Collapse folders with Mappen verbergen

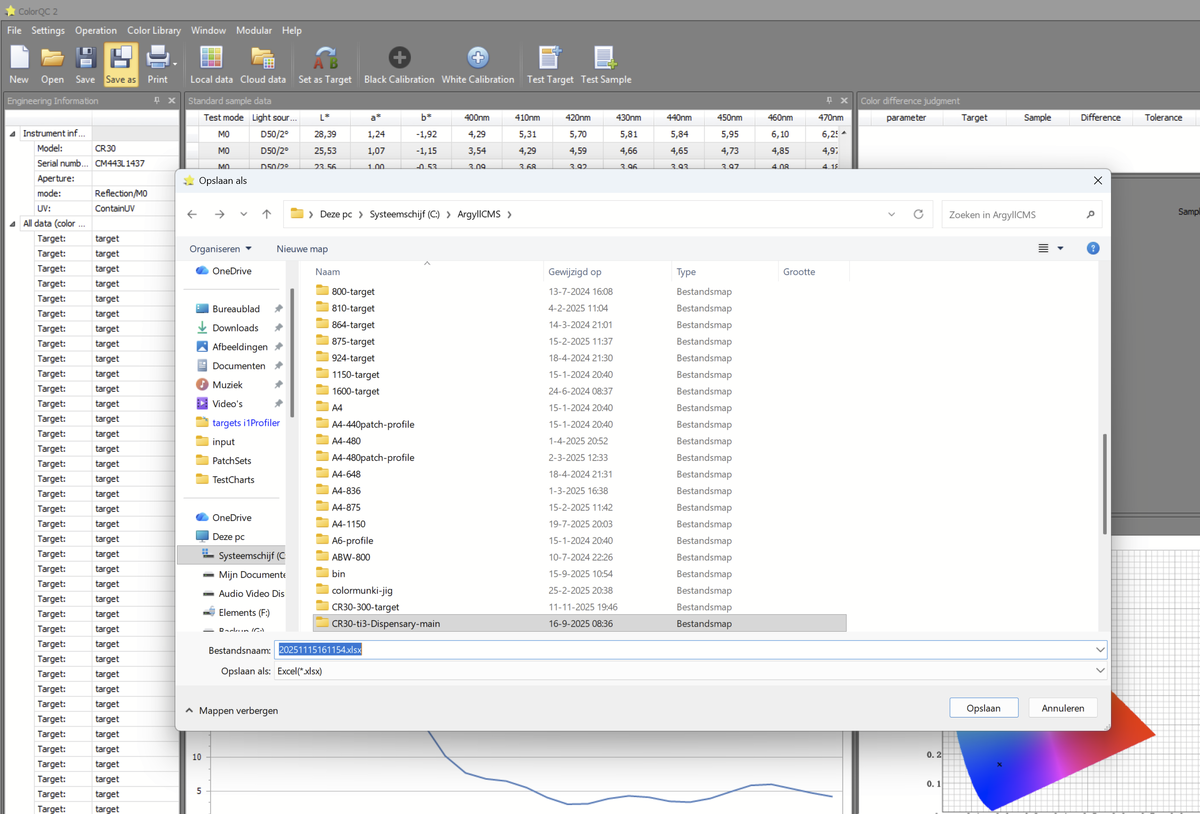(x=232, y=710)
